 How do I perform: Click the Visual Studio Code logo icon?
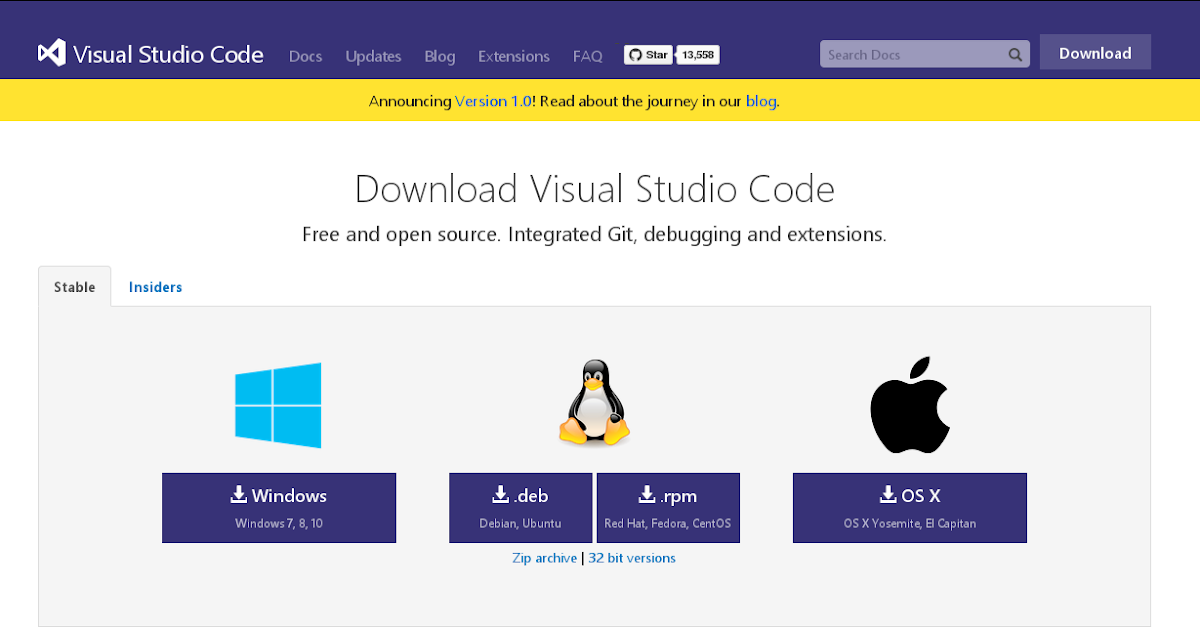(51, 54)
